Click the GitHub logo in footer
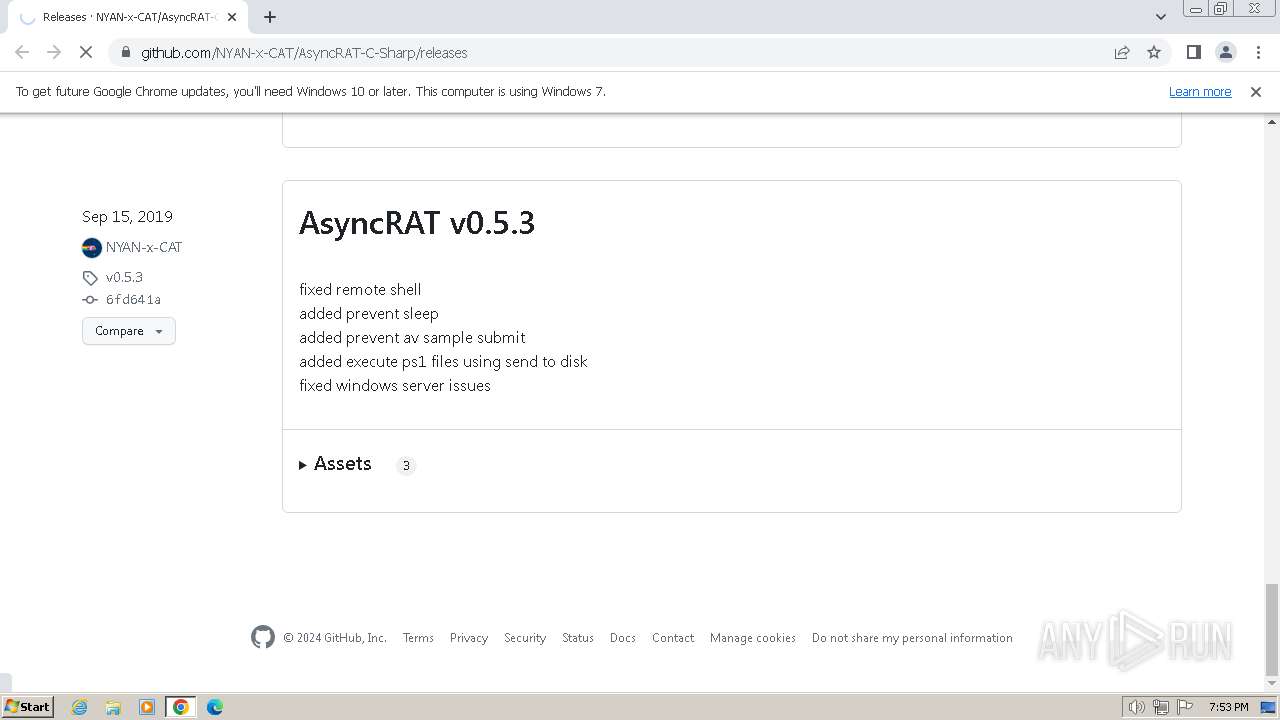Screen dimensions: 1280x720 [263, 637]
